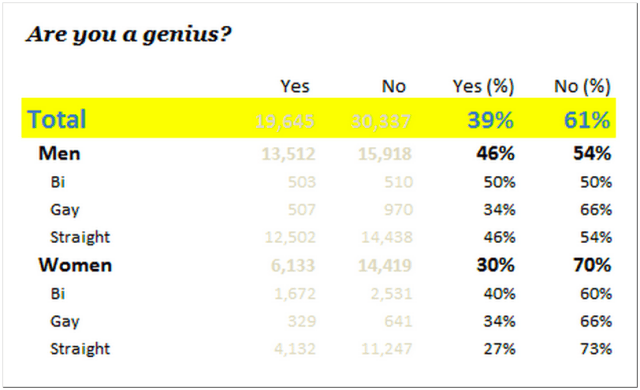Select the 1,672 cell for bi women
This screenshot has height=390, width=640.
click(295, 294)
